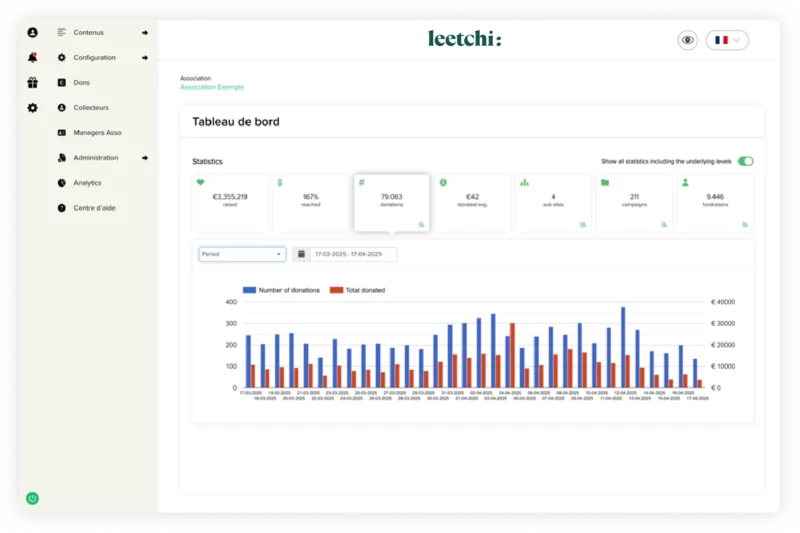Open the Period dropdown
800x533 pixels.
pyautogui.click(x=242, y=254)
